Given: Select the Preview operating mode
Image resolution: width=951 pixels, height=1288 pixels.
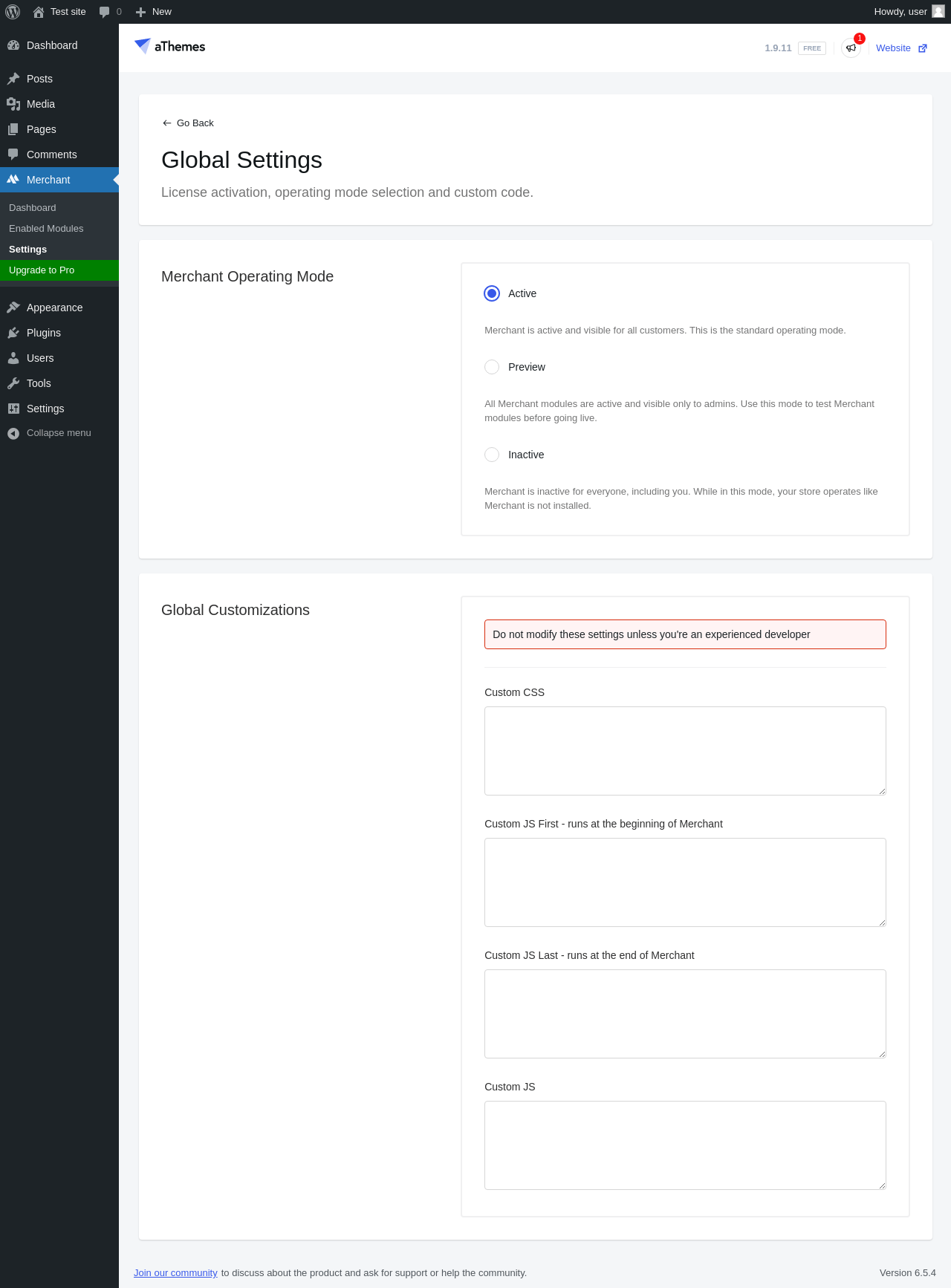Looking at the screenshot, I should click(492, 367).
